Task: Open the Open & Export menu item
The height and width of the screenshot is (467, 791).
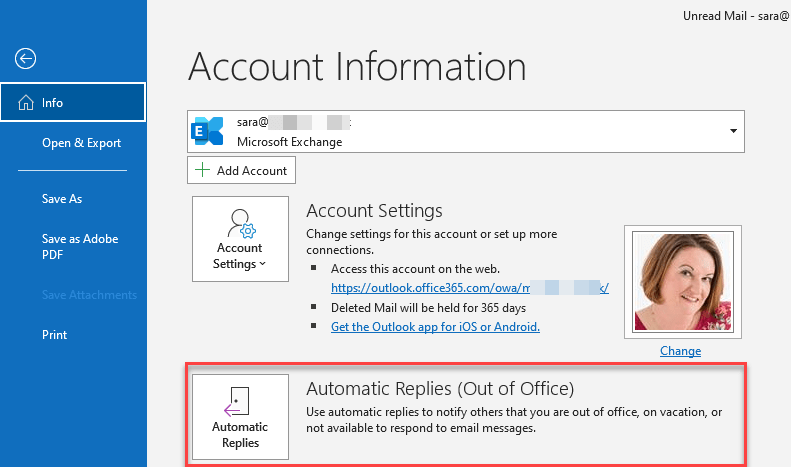Action: pos(81,143)
